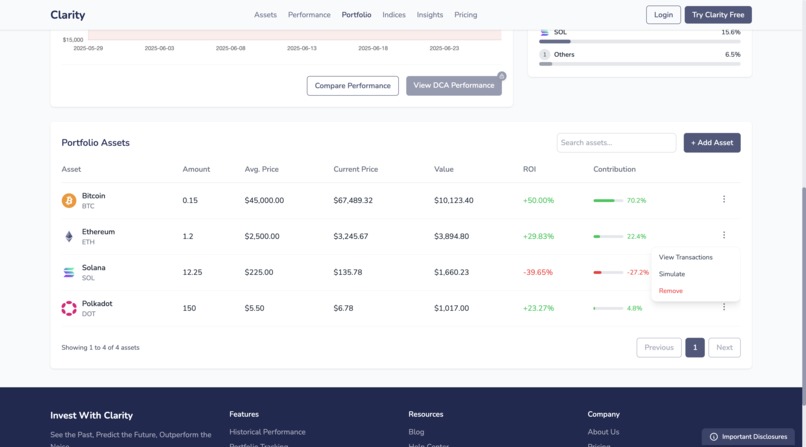Open the Performance nav item
Screen dimensions: 806x447
coord(309,15)
